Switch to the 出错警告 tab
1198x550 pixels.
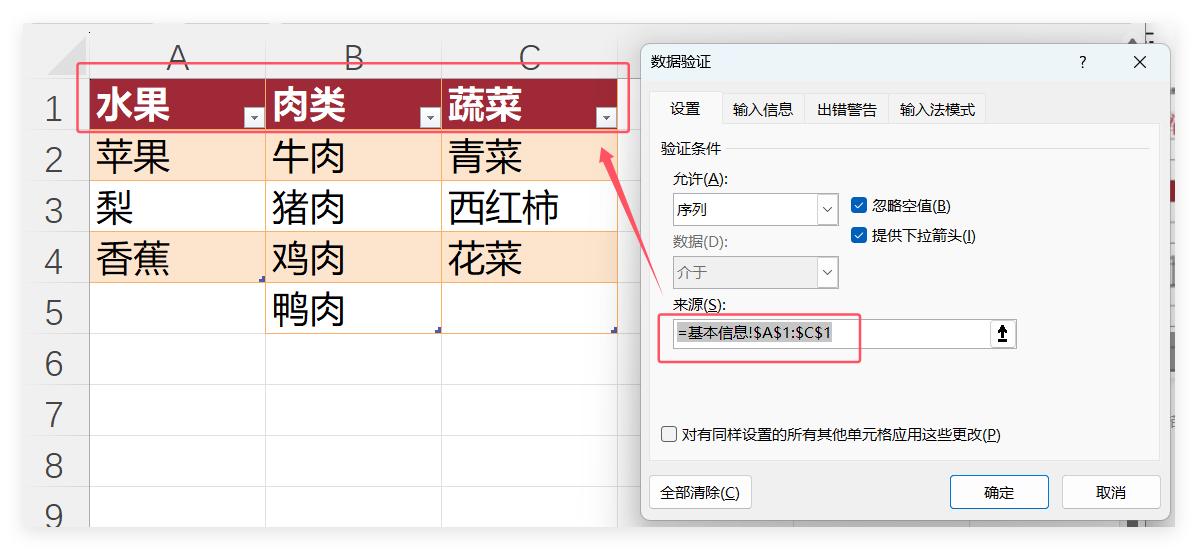point(847,110)
